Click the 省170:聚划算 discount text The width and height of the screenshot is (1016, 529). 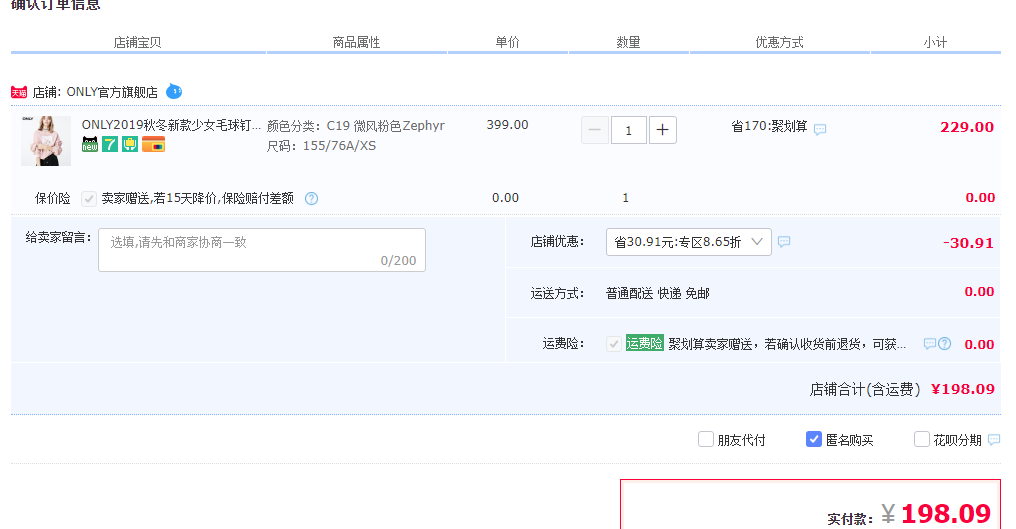point(769,126)
